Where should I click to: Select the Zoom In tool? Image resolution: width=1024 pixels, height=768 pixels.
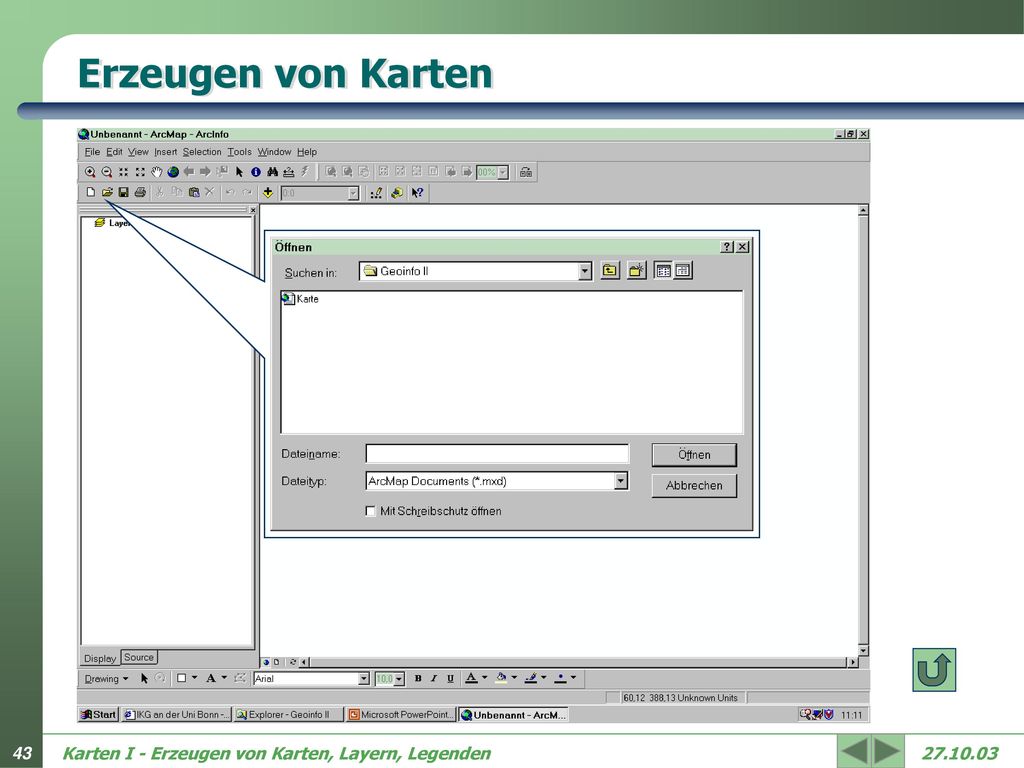pyautogui.click(x=90, y=172)
